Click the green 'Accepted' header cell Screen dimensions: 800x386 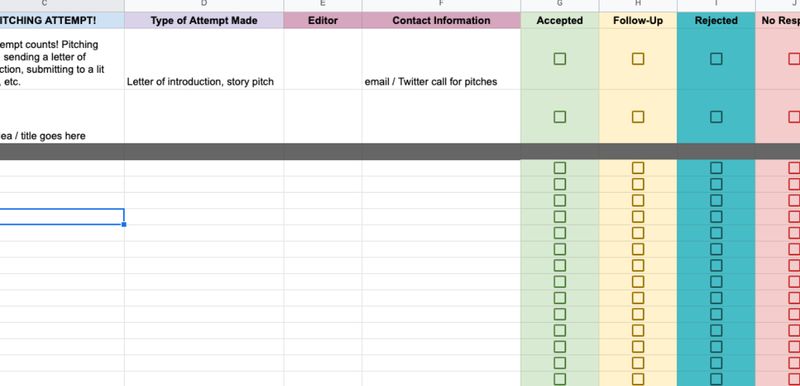pos(560,20)
